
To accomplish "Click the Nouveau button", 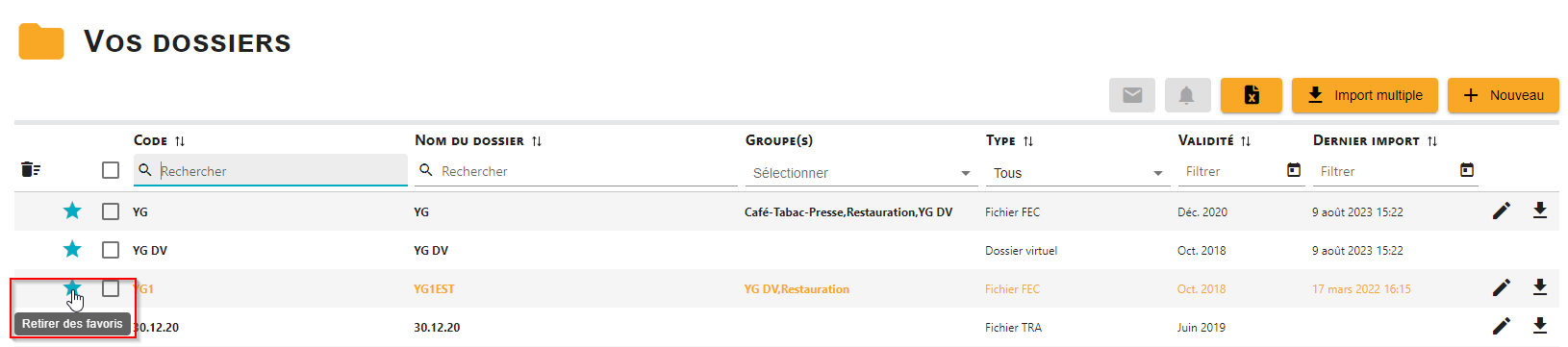I will (x=1504, y=95).
